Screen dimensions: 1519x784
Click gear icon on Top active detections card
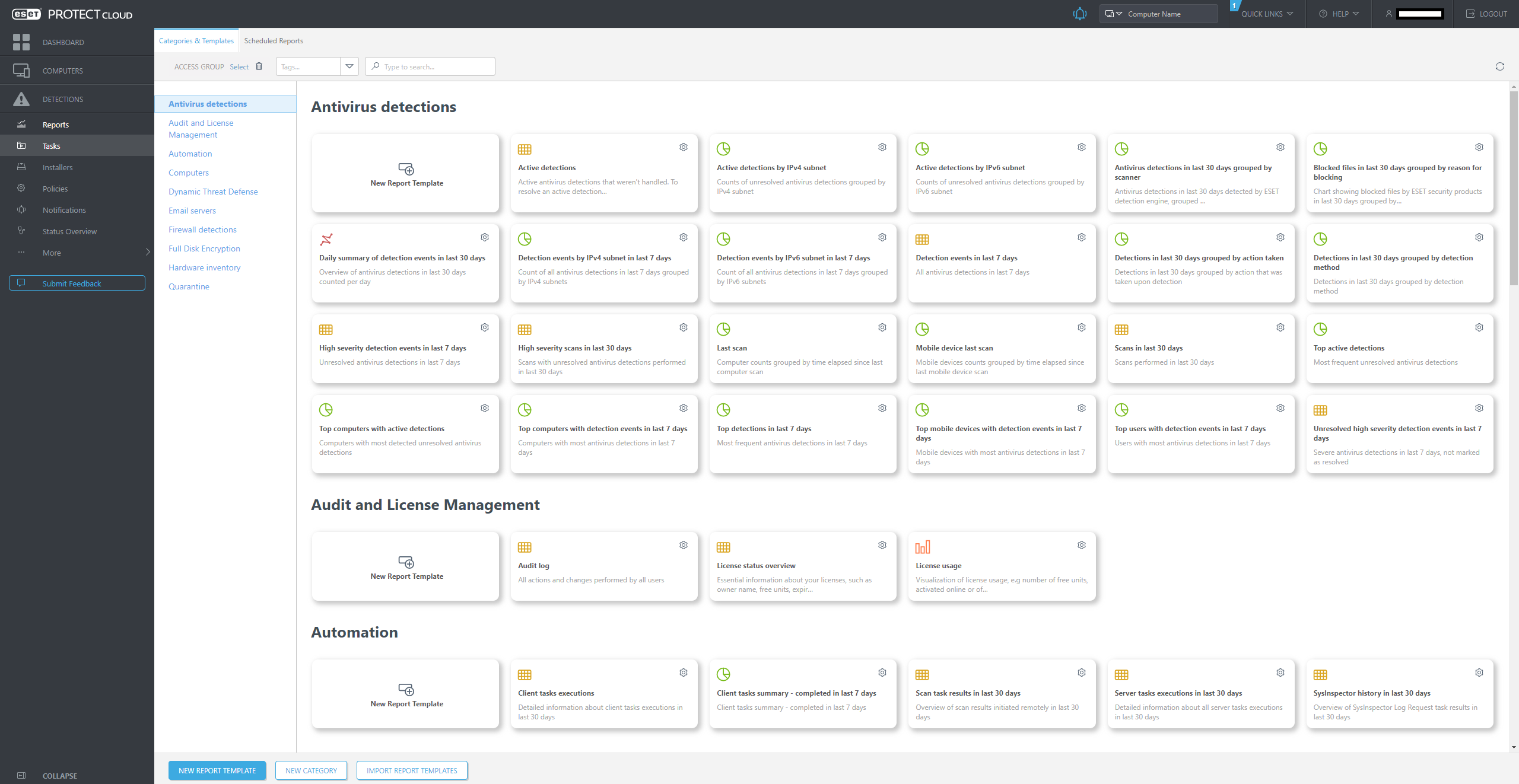[x=1479, y=327]
